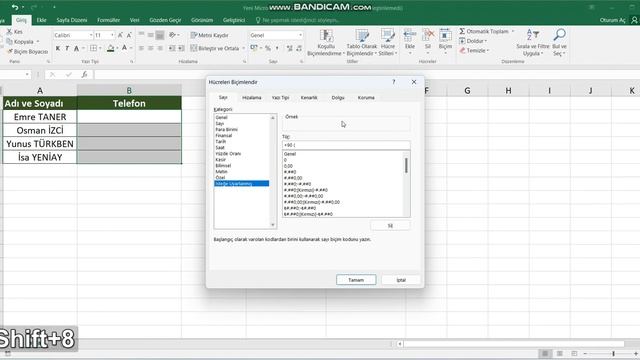Click the borders icon in Yazı Tipi group
The width and height of the screenshot is (640, 360).
click(x=93, y=49)
